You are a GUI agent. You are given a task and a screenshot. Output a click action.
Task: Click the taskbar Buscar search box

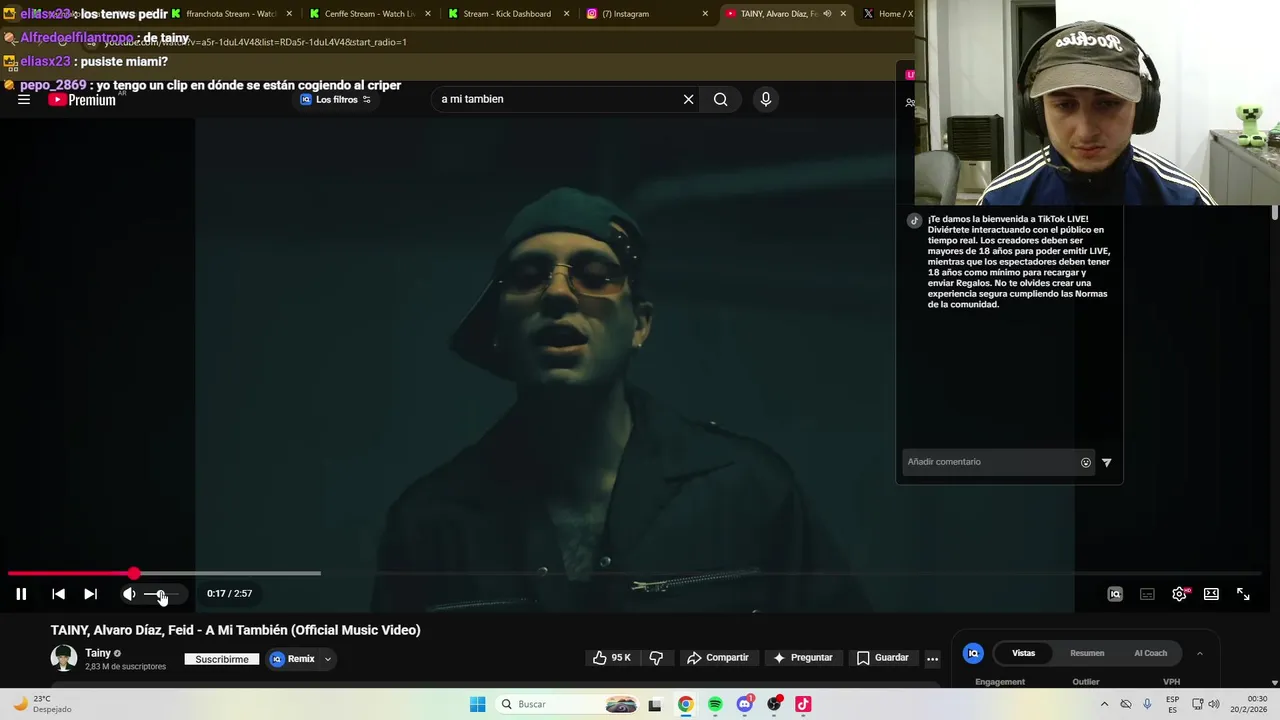pyautogui.click(x=567, y=704)
